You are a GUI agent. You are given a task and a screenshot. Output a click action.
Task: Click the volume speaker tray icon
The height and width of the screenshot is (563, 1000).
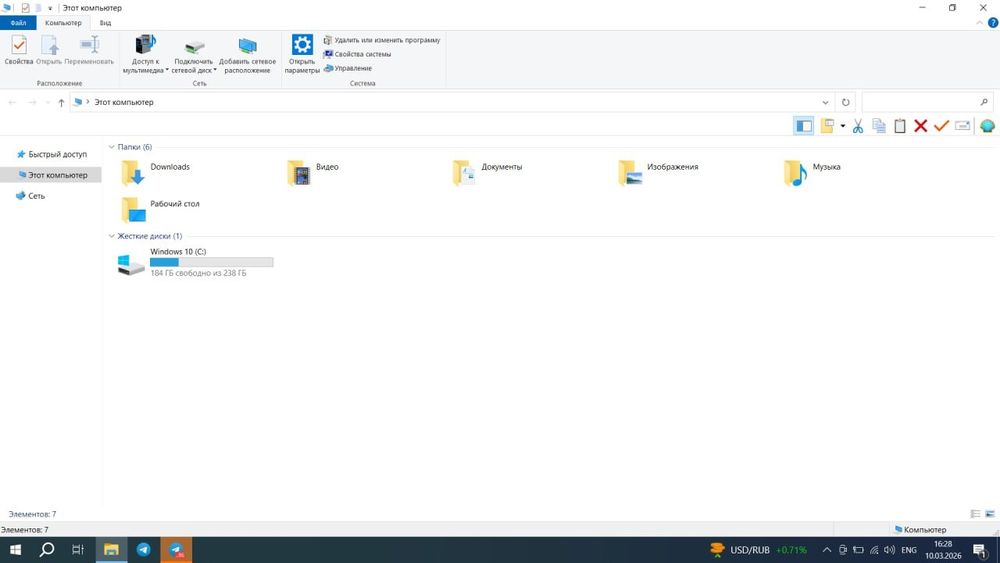pyautogui.click(x=890, y=550)
